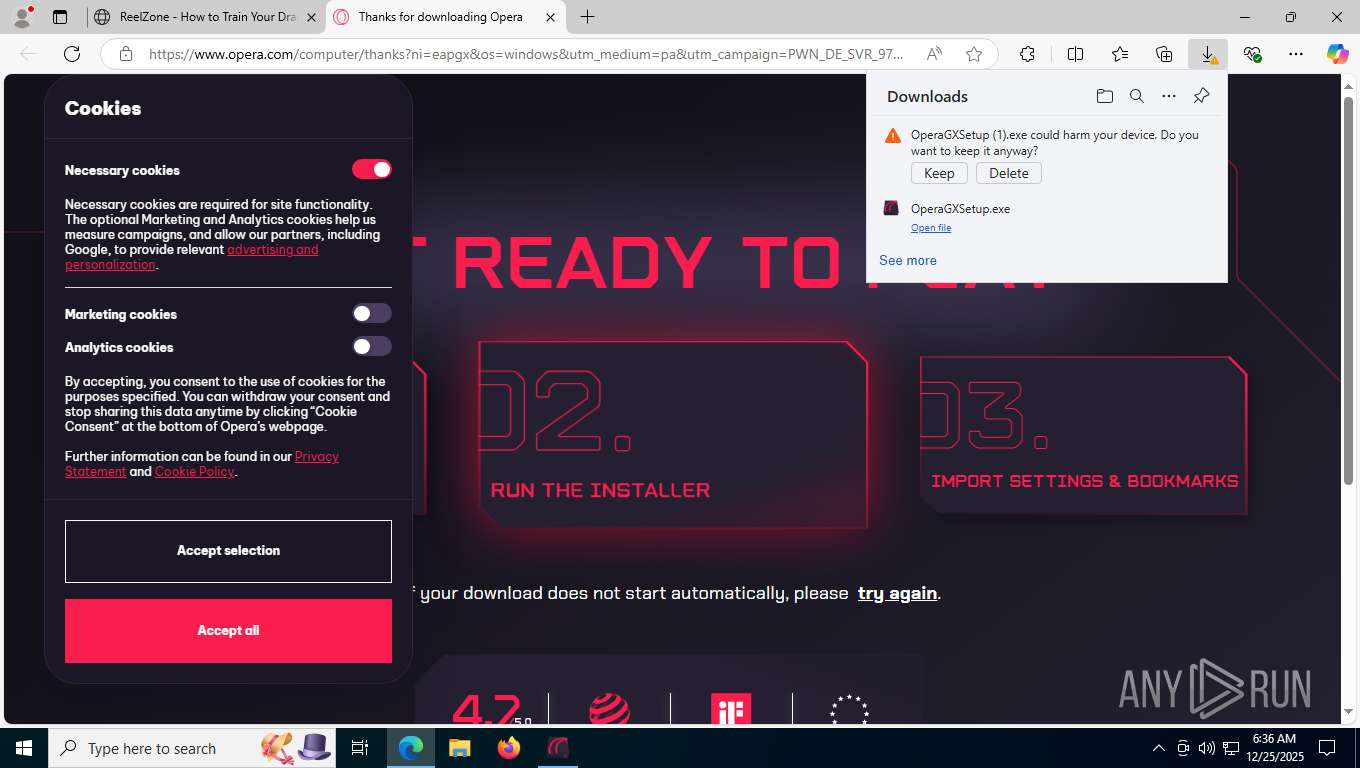
Task: Open the volume icon in system tray
Action: (x=1206, y=748)
